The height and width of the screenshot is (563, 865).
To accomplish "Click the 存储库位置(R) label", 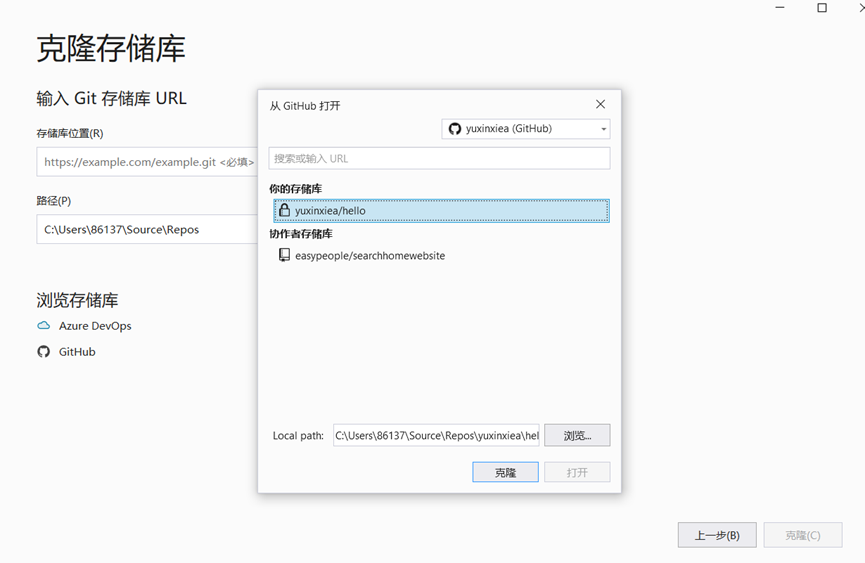I will point(70,133).
